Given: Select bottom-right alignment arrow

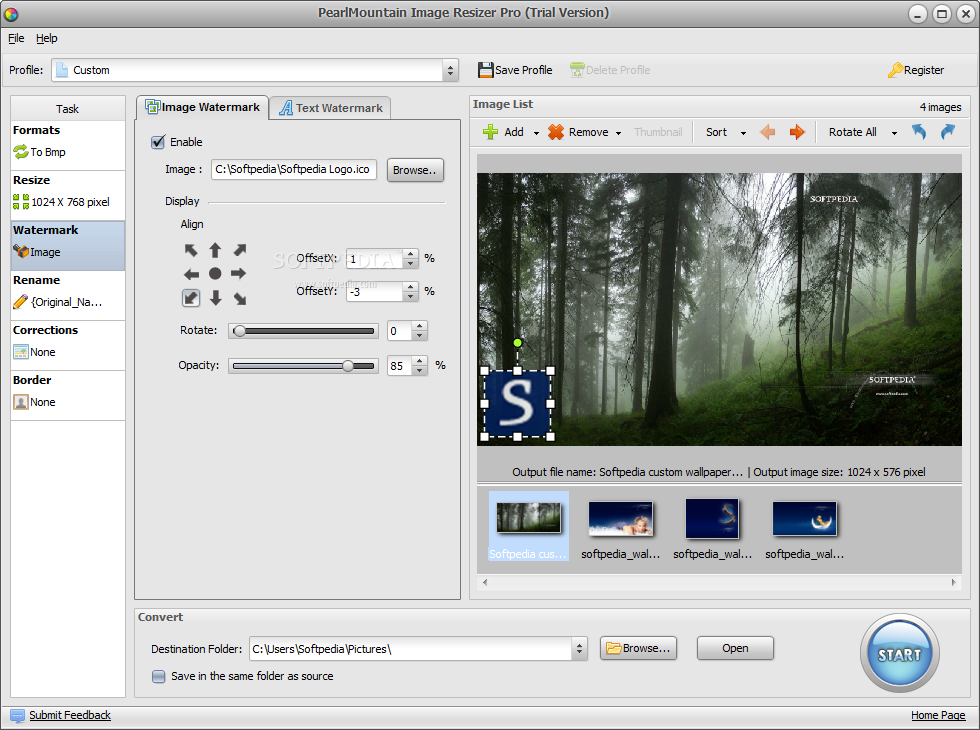Looking at the screenshot, I should click(240, 299).
